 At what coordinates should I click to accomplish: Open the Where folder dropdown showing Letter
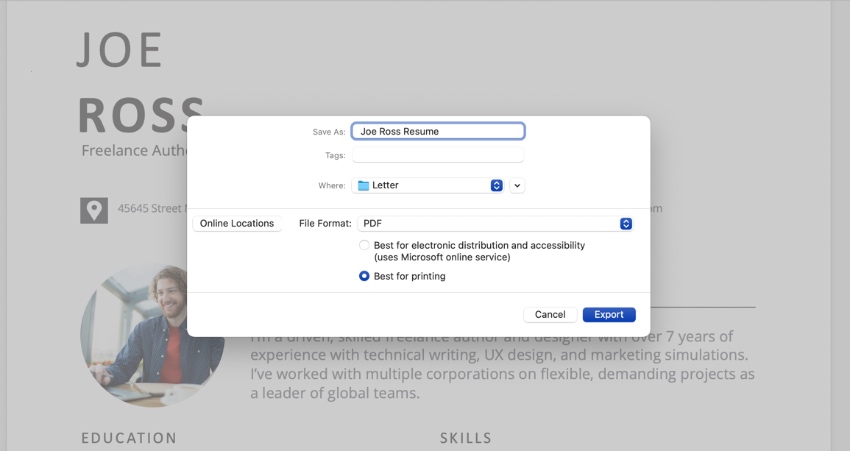tap(428, 185)
